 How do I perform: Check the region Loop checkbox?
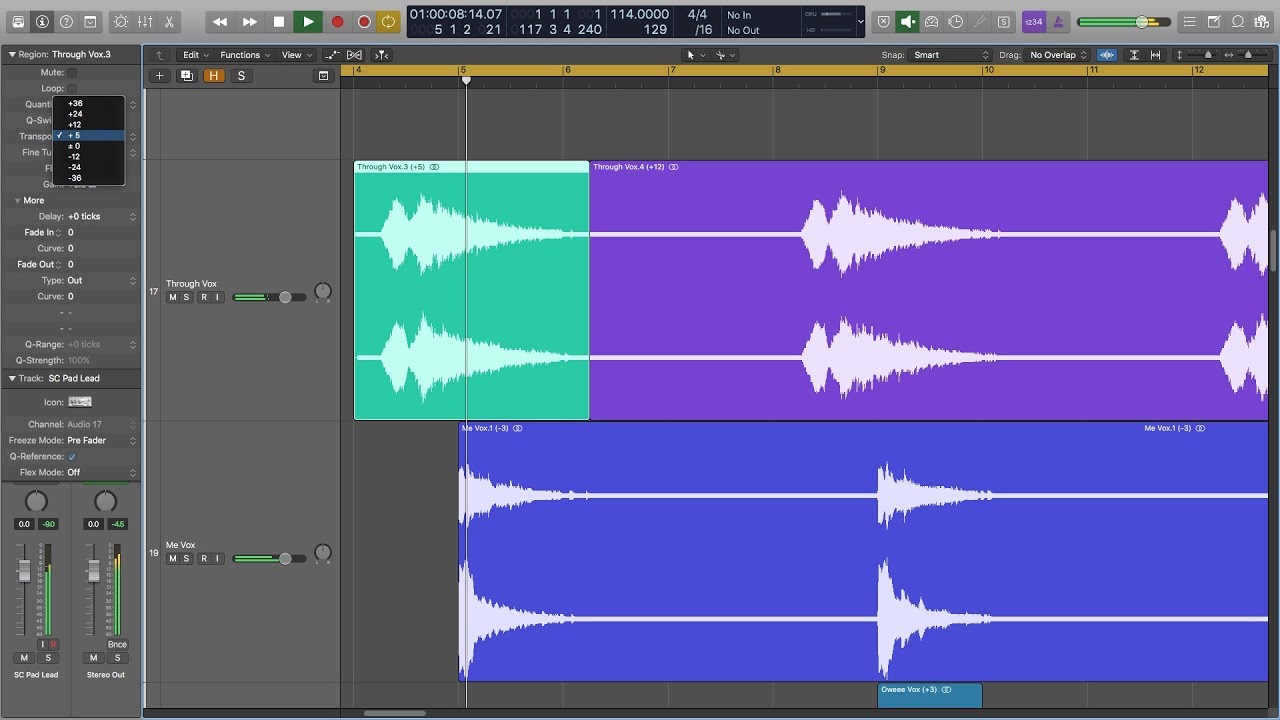(72, 88)
